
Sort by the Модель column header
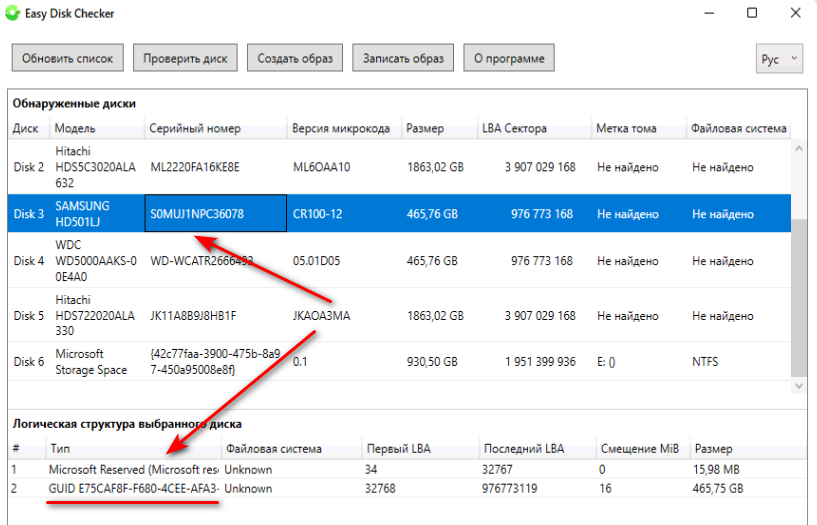pos(76,129)
